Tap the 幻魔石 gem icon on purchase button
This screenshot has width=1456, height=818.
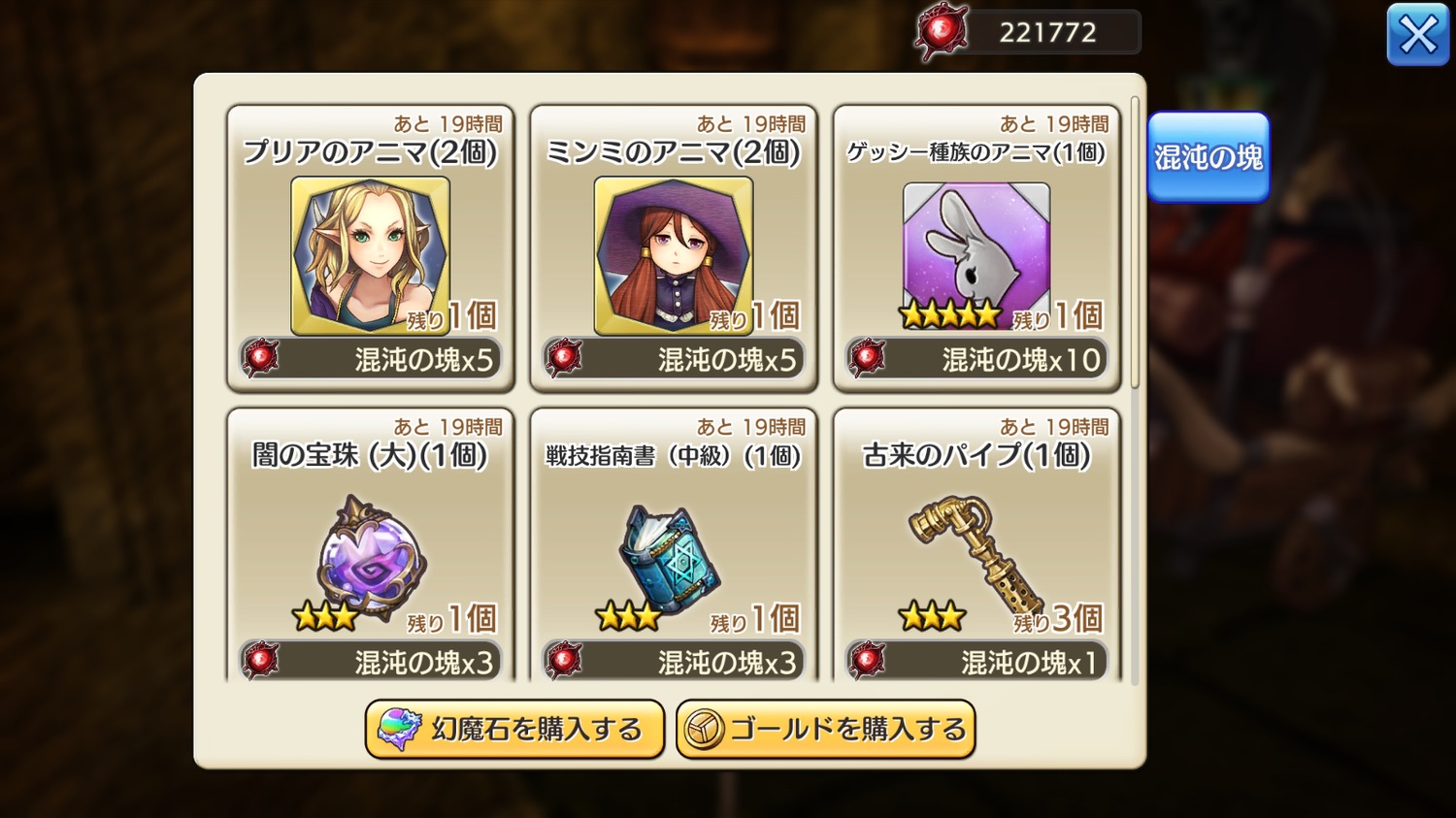pos(399,730)
